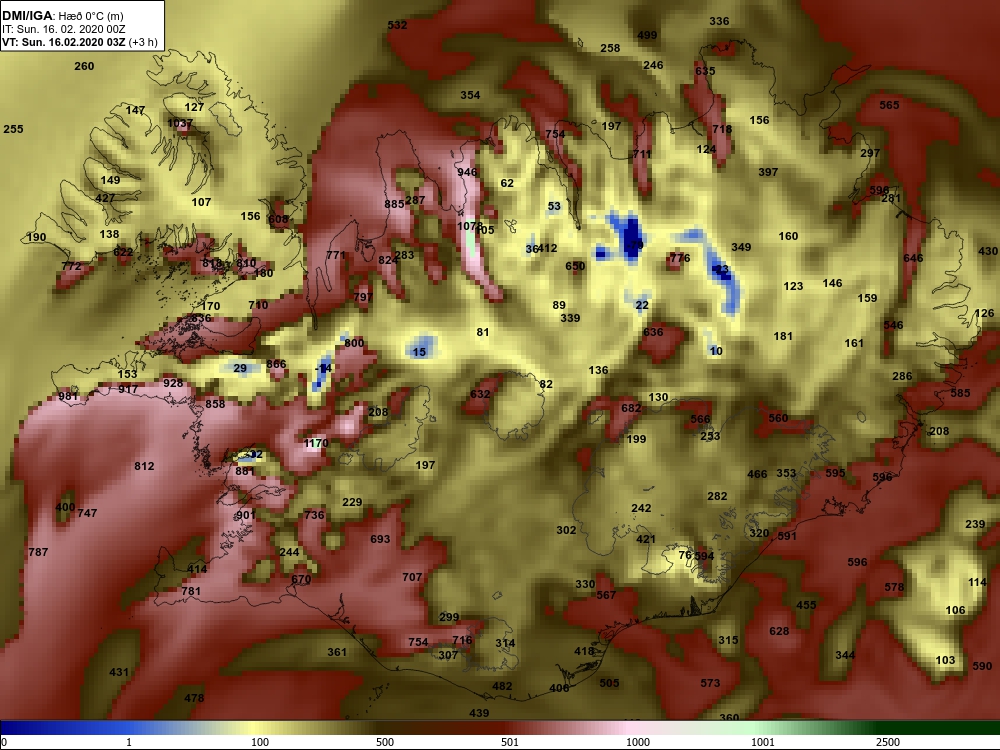Click the map value '646'

click(x=913, y=258)
